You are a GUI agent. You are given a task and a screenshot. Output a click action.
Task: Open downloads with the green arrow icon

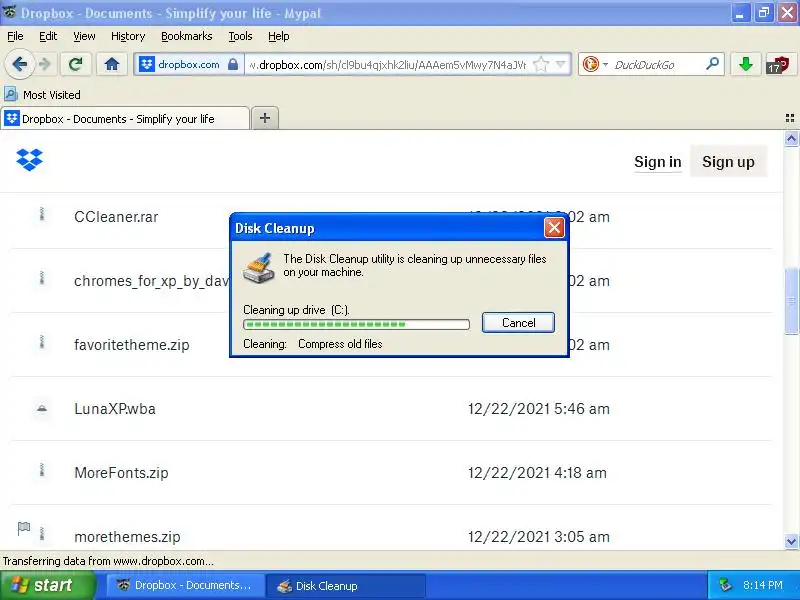click(x=746, y=64)
